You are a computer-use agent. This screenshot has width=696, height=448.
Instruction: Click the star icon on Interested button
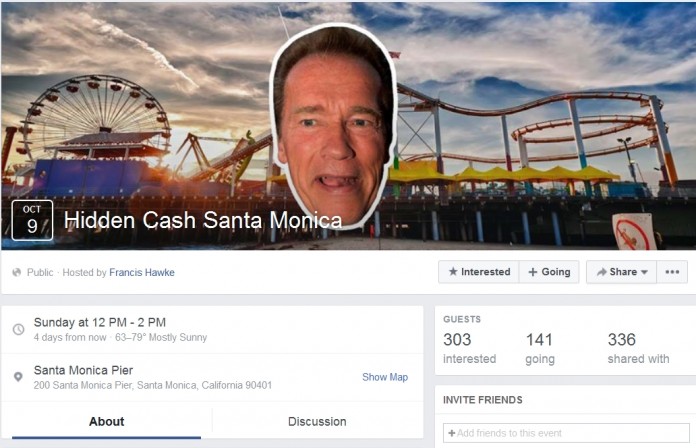click(x=453, y=271)
